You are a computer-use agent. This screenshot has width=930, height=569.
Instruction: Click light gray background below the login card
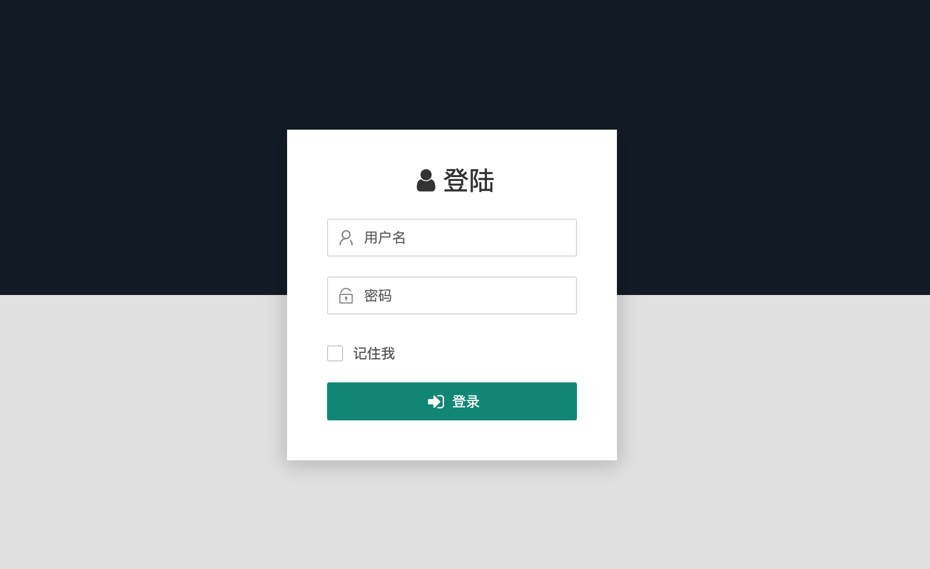point(452,515)
